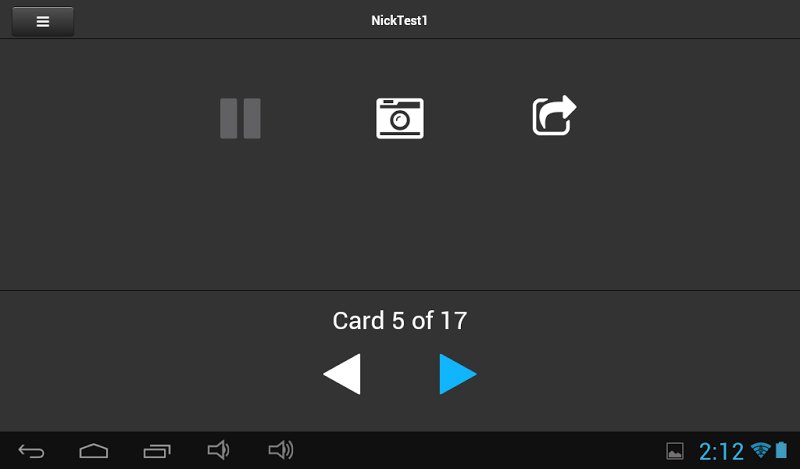Click the share arrow icon

pos(555,115)
